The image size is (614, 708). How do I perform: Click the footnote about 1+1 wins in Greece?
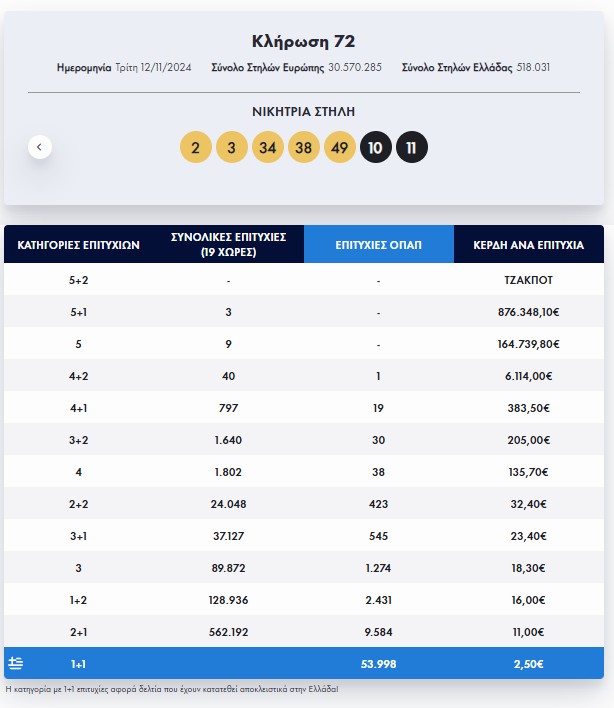172,689
